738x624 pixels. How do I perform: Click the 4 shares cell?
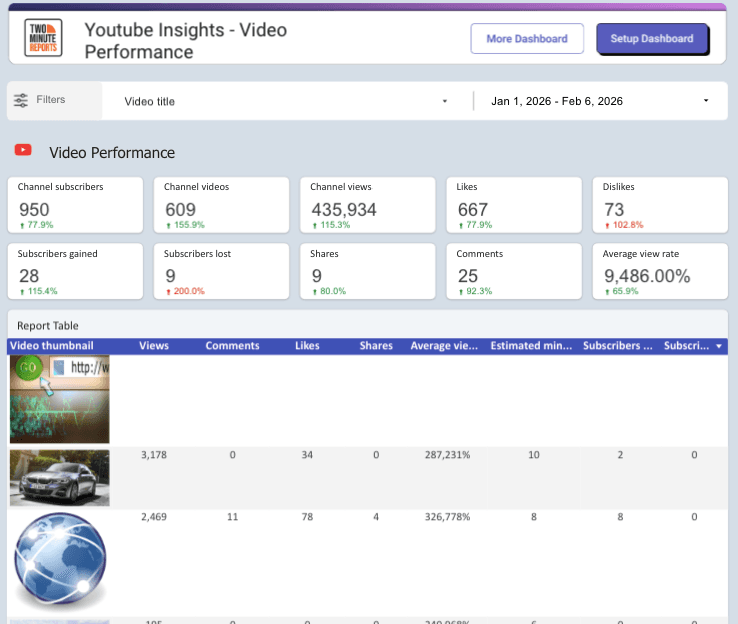[376, 517]
